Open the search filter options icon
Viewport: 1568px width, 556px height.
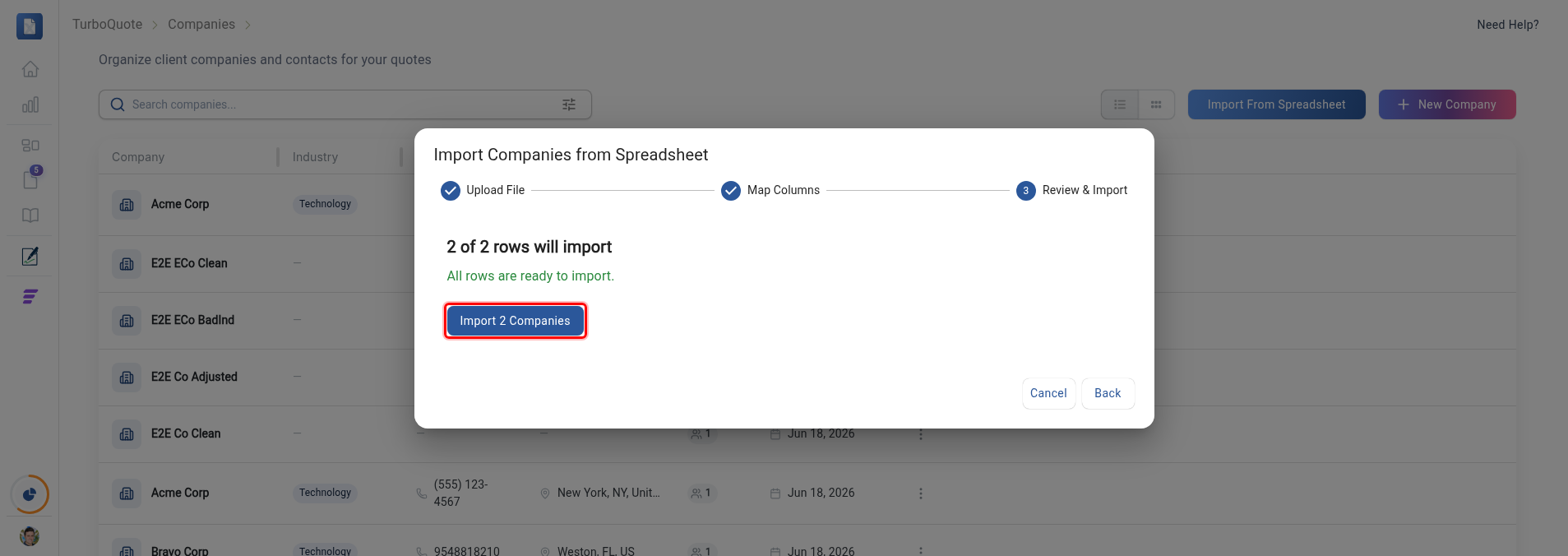click(x=569, y=104)
